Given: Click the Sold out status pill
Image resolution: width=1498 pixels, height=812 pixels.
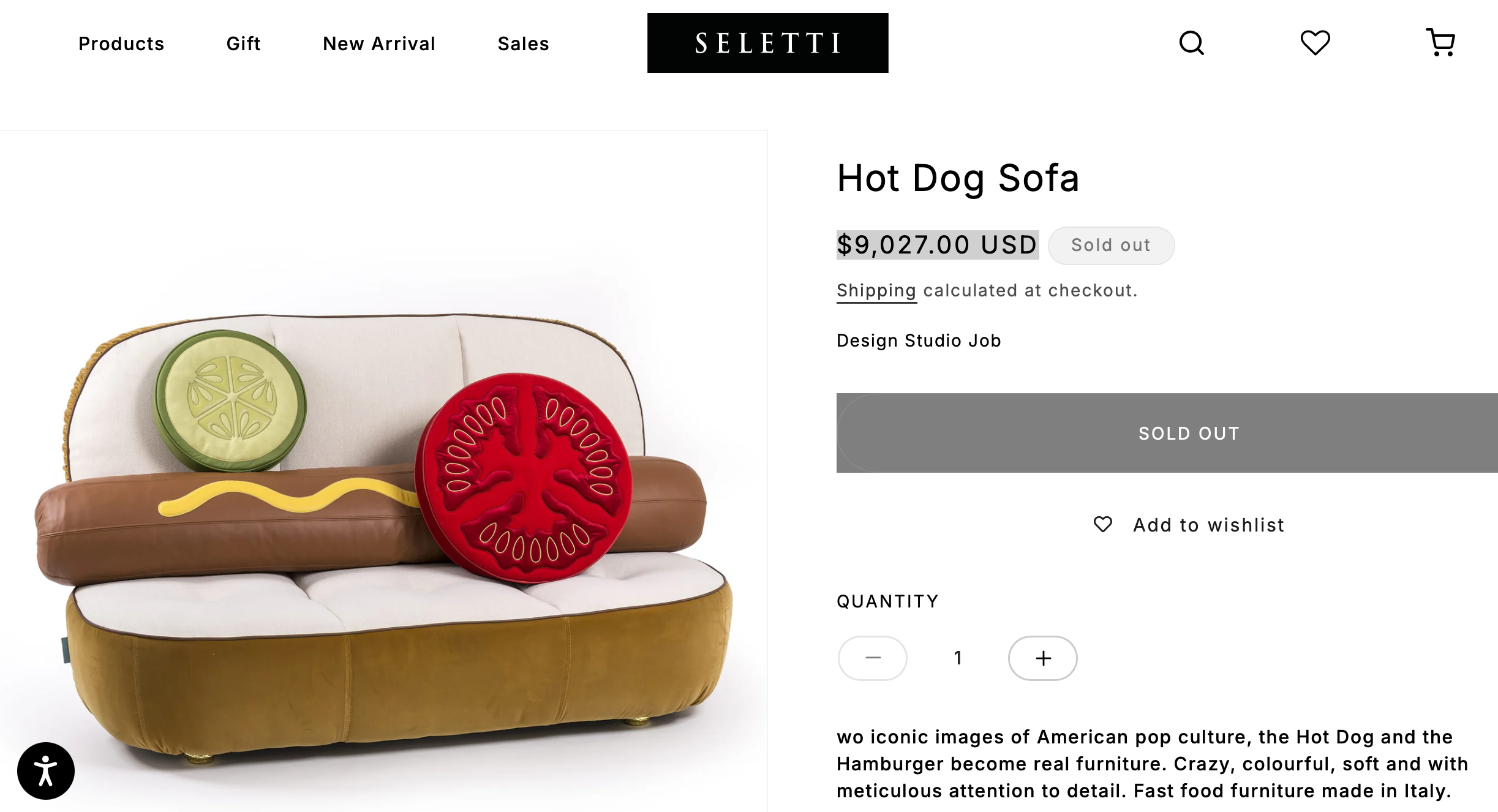Looking at the screenshot, I should point(1111,245).
